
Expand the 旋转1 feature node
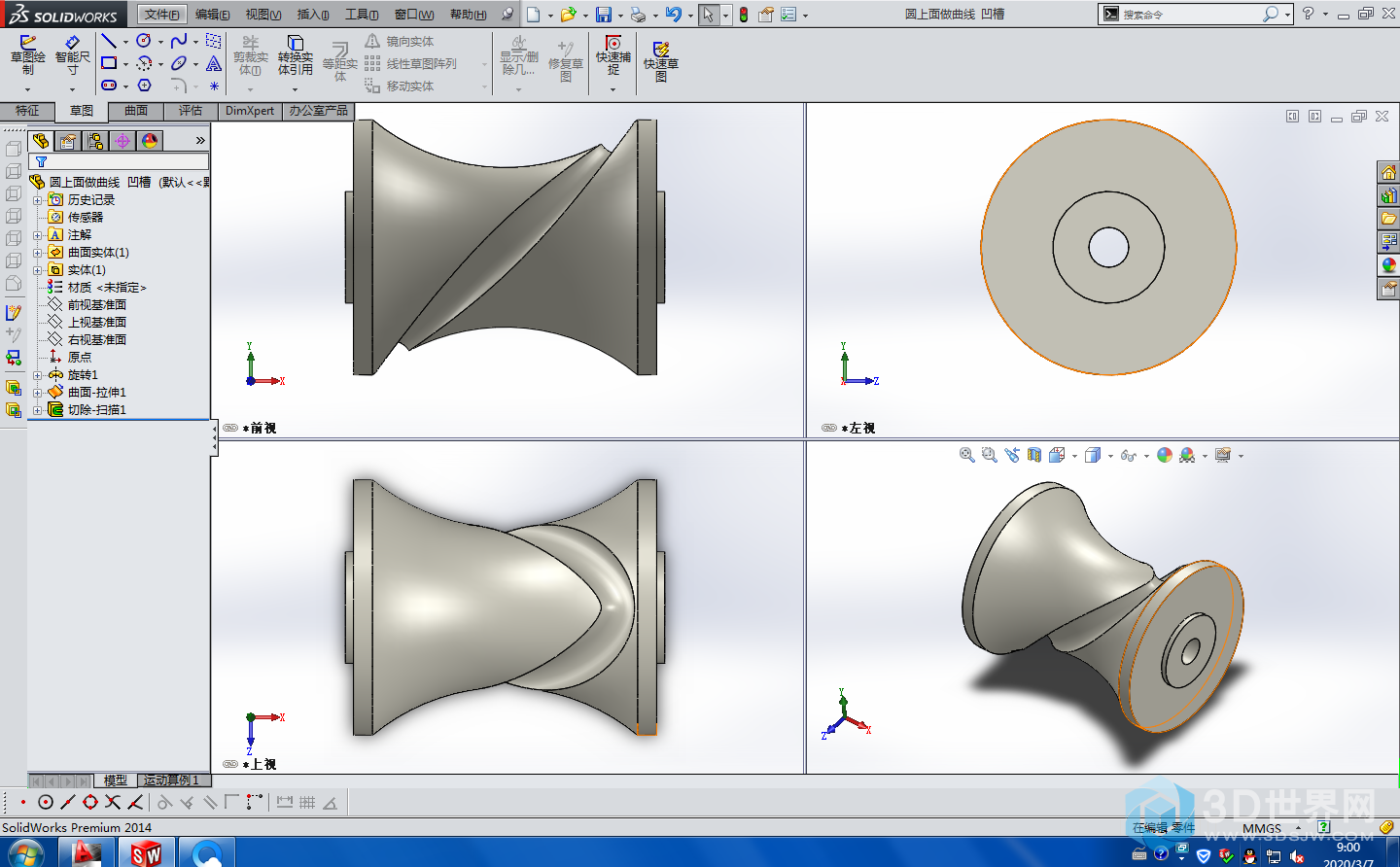(x=37, y=375)
